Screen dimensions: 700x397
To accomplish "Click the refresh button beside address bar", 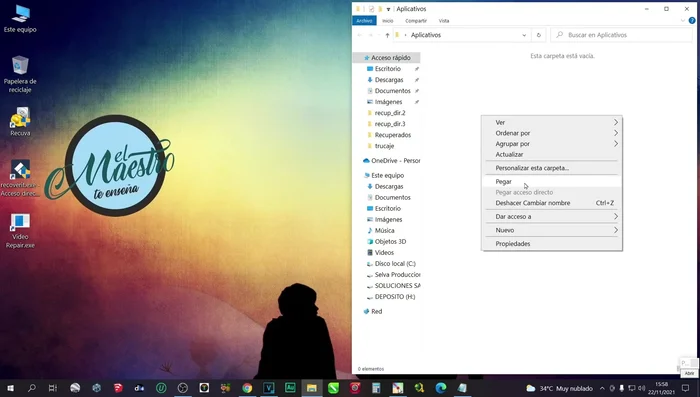I will 538,35.
